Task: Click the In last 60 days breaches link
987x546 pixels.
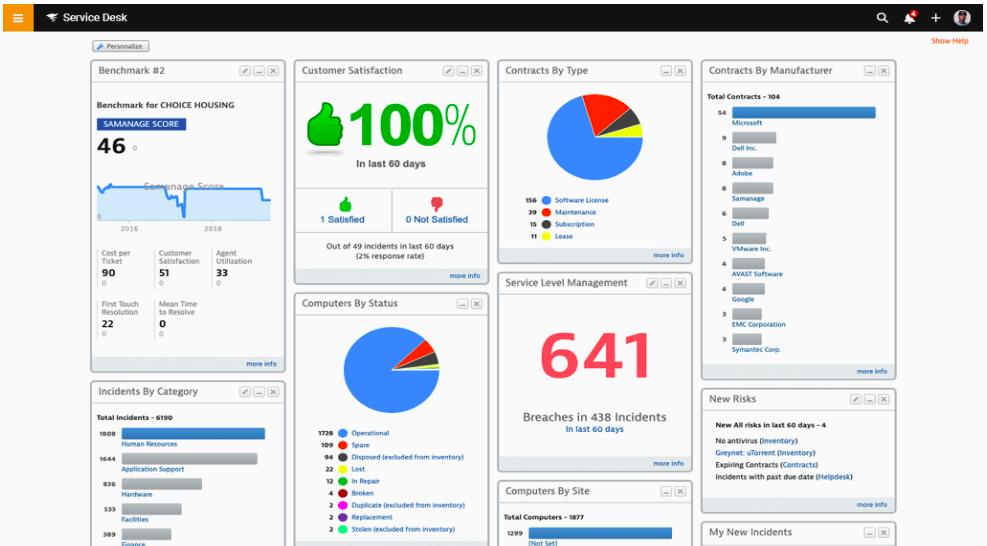Action: point(594,429)
